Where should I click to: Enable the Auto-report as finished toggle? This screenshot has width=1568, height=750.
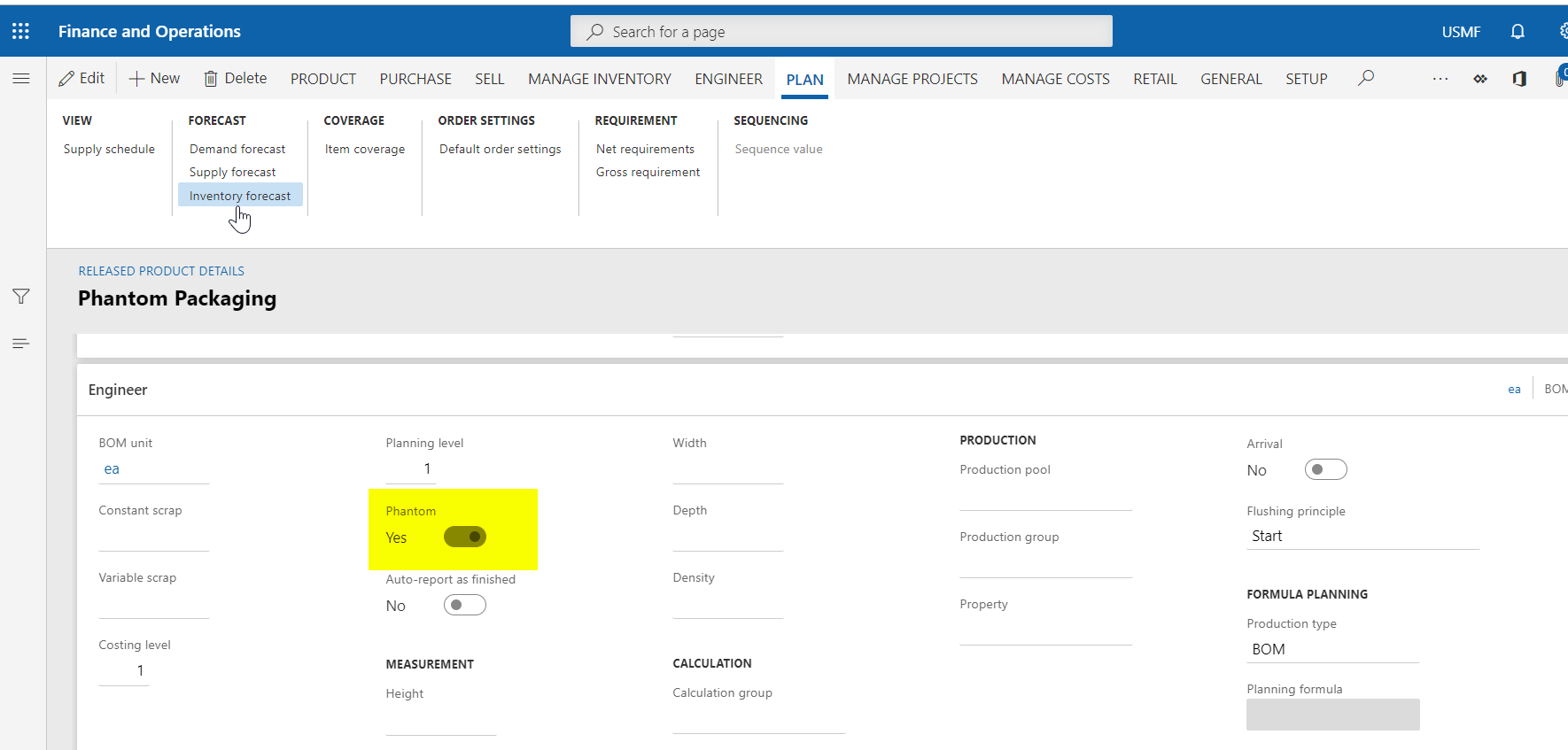465,605
